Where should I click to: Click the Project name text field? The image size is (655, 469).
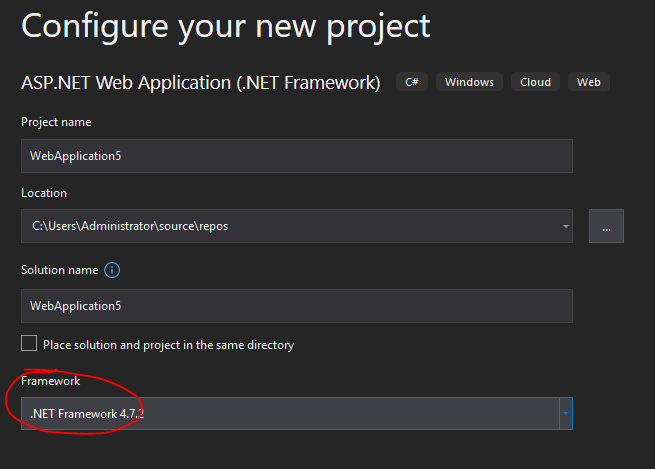click(297, 156)
